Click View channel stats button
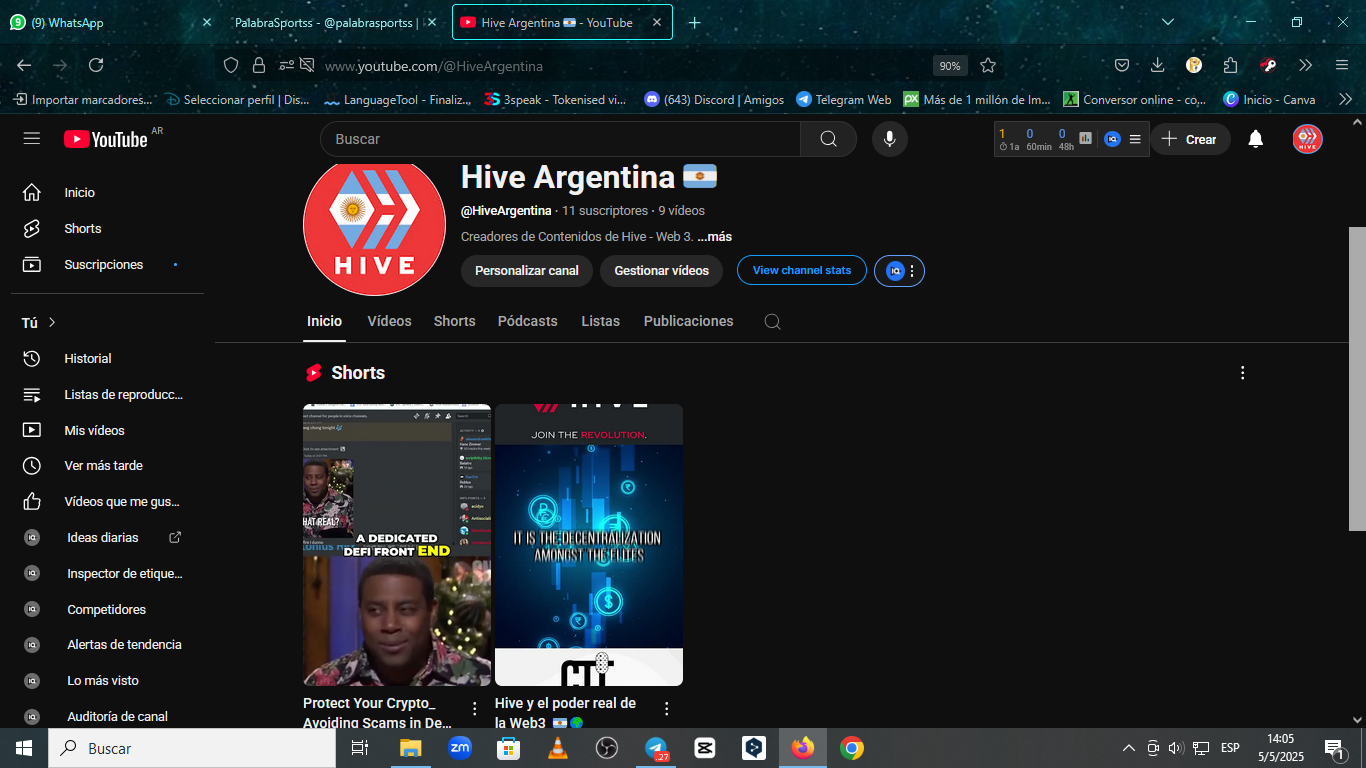Screen dimensions: 1366x768 802,270
